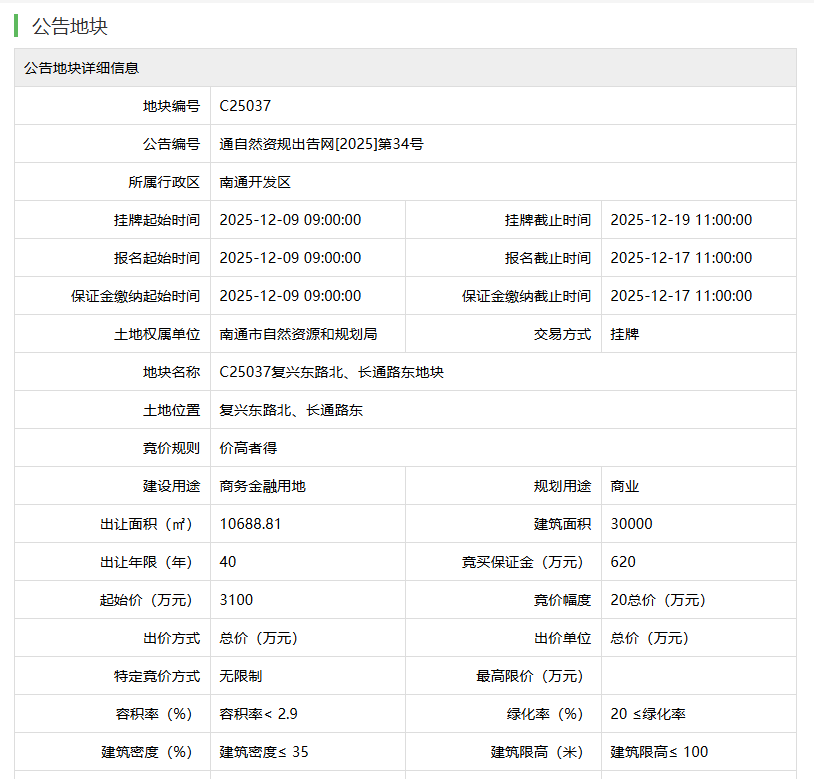This screenshot has width=814, height=779.
Task: Click the transaction method 挂牌
Action: click(x=626, y=333)
